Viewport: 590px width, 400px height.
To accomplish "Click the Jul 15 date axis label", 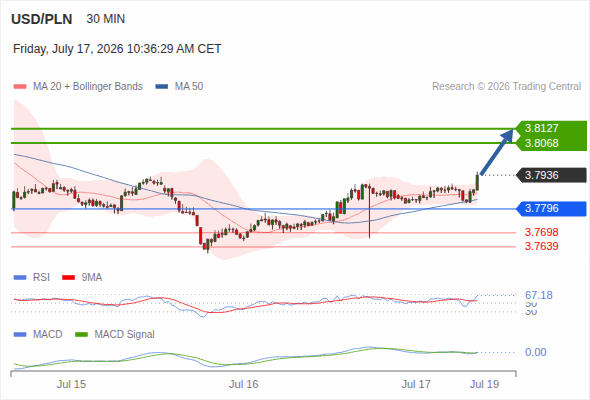I will (71, 384).
